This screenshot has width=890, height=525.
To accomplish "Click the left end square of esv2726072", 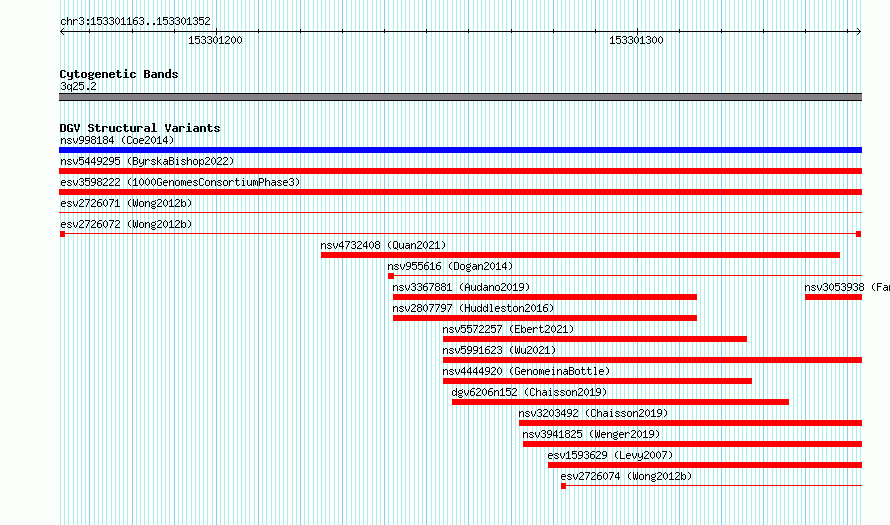I will tap(62, 234).
